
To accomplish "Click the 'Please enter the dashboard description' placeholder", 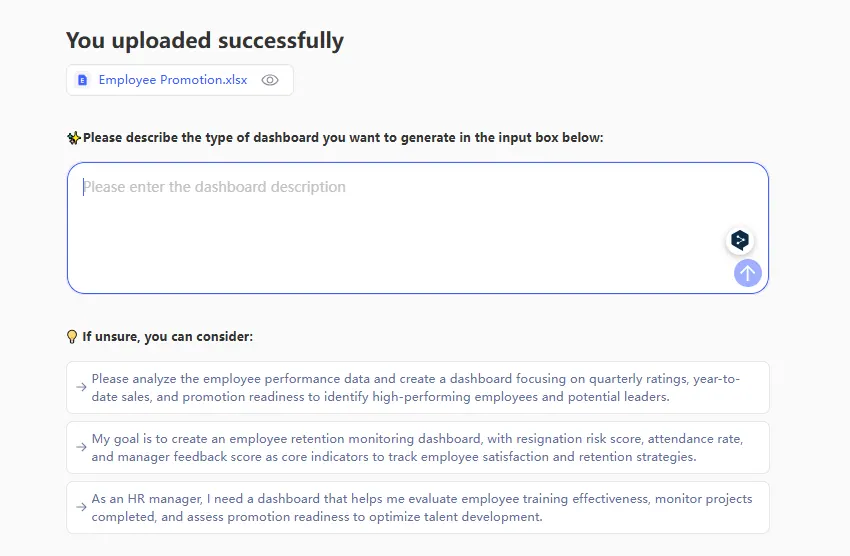I will 214,187.
